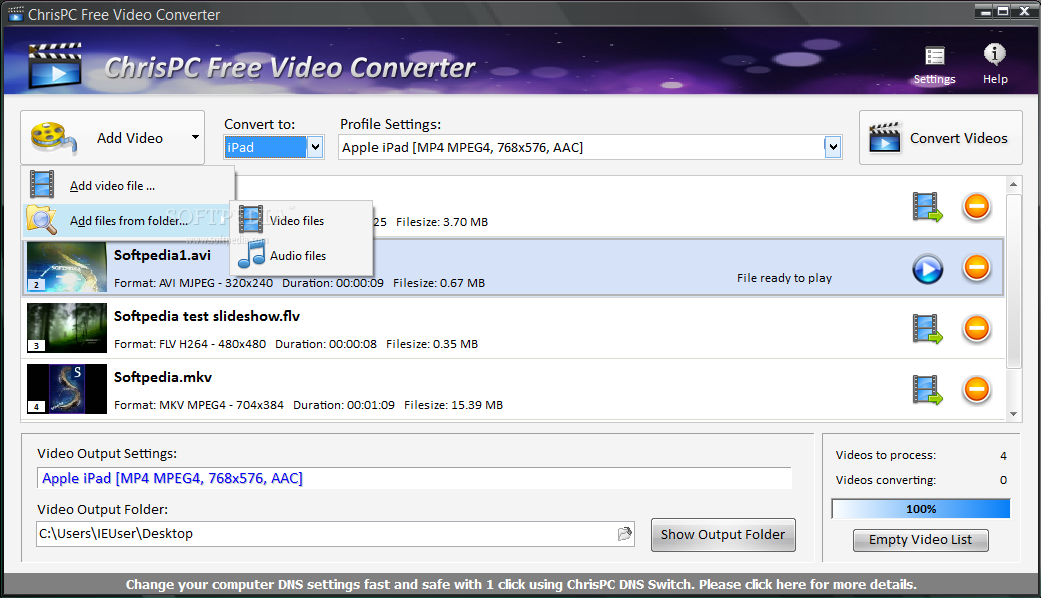Click the filmstrip icon beside Add video file
Image resolution: width=1041 pixels, height=598 pixels.
[42, 185]
